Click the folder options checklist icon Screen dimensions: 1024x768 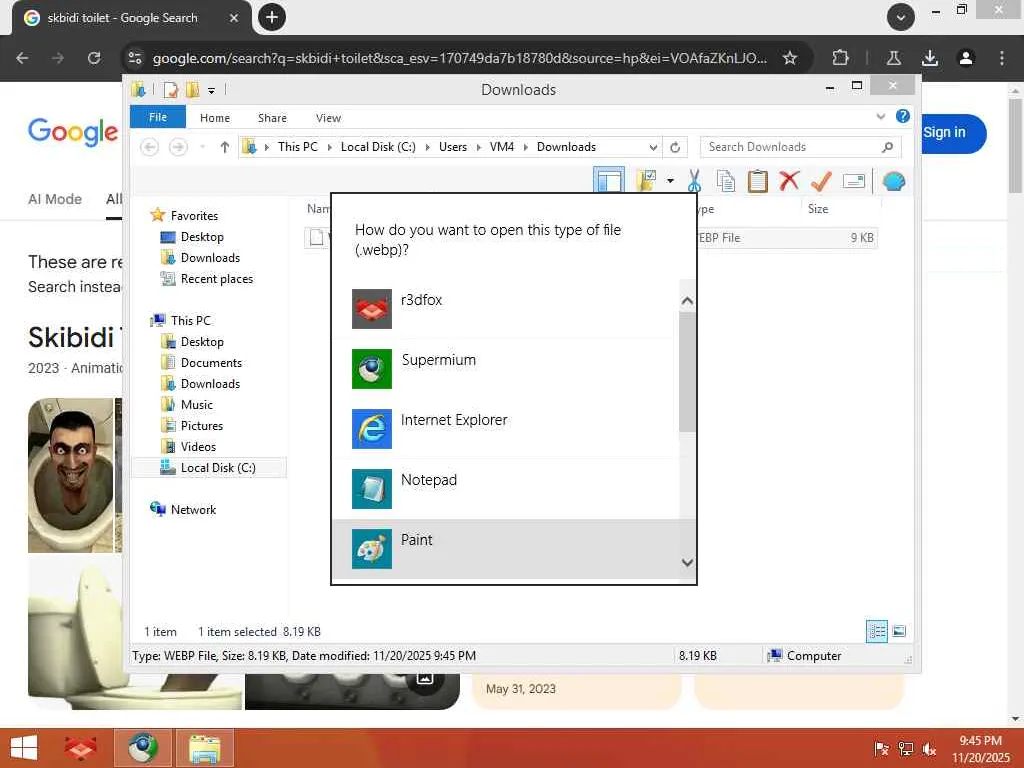[646, 180]
